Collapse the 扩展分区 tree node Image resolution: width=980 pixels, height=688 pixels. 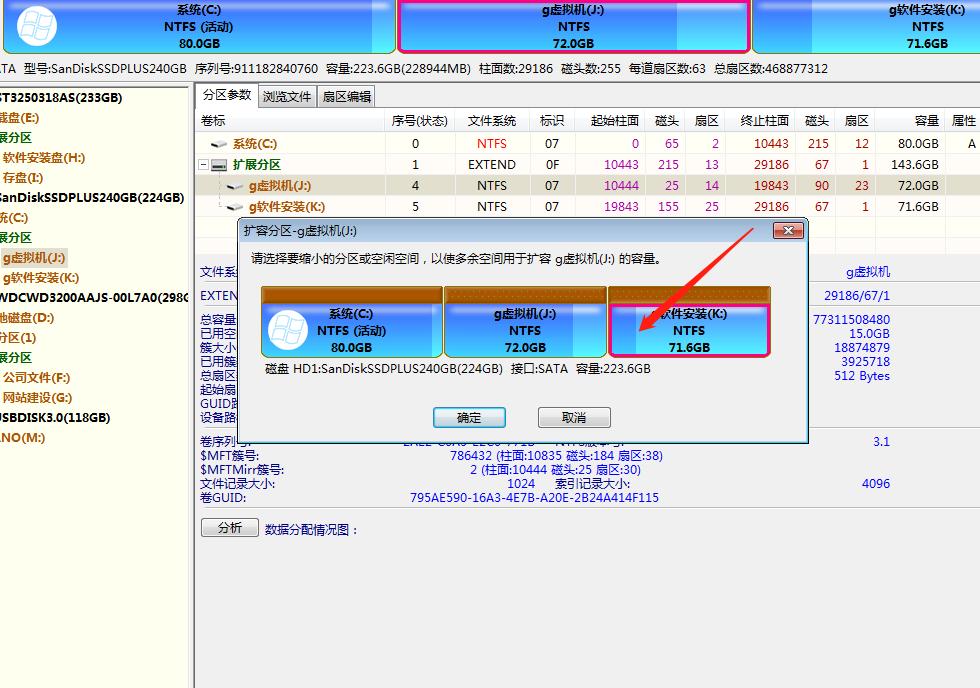[204, 164]
